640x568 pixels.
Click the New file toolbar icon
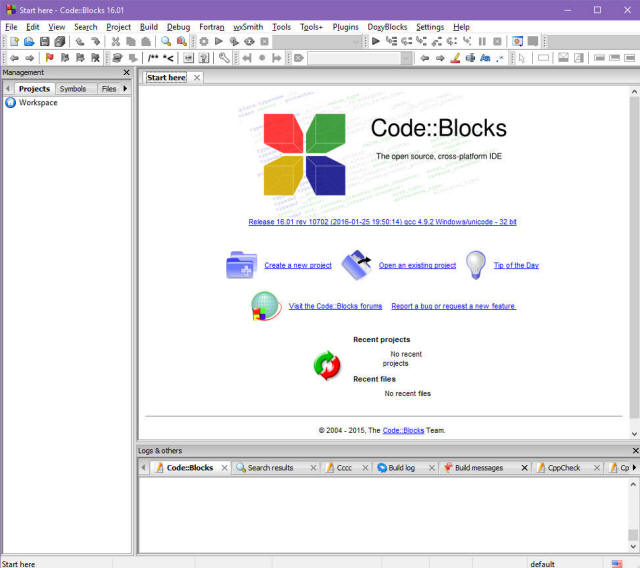(x=14, y=42)
